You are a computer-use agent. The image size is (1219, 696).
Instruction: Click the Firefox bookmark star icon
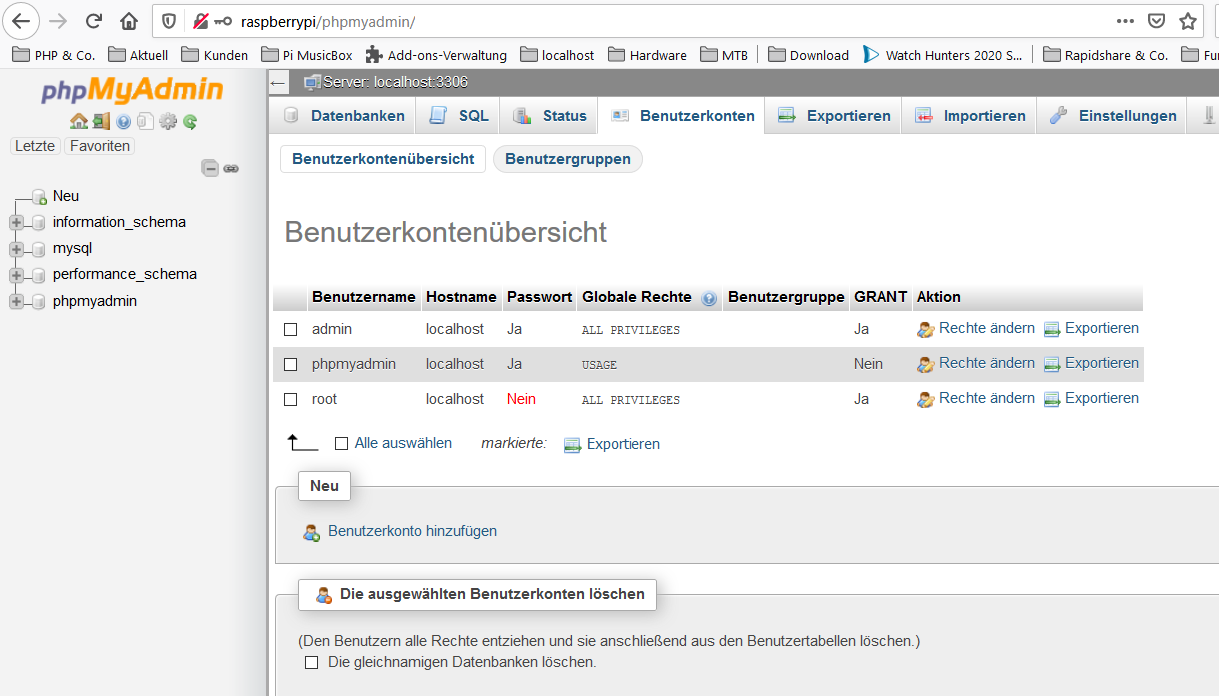coord(1187,21)
